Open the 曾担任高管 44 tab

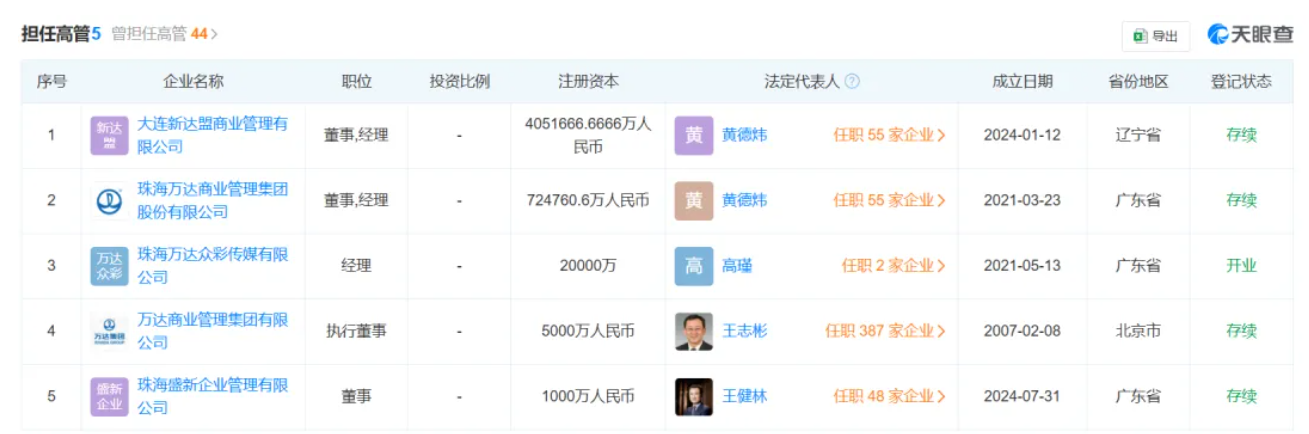click(165, 34)
